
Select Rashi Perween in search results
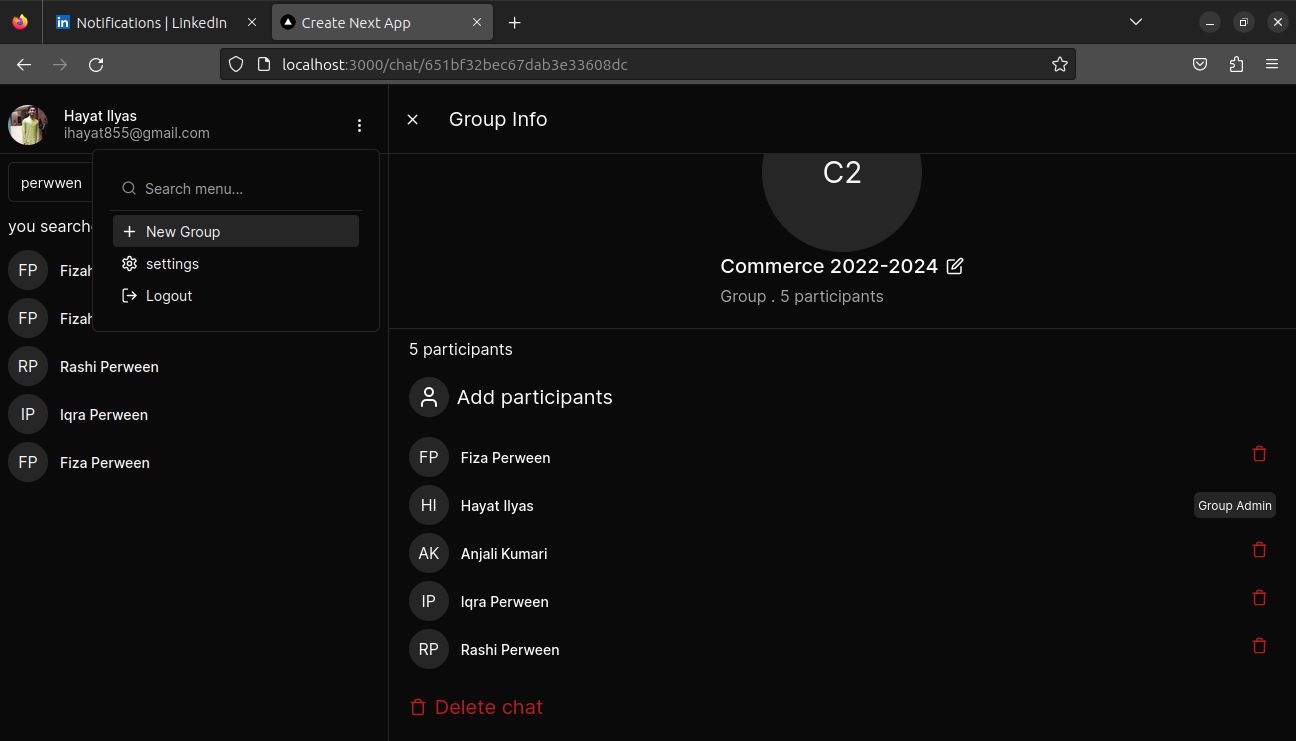[x=109, y=367]
